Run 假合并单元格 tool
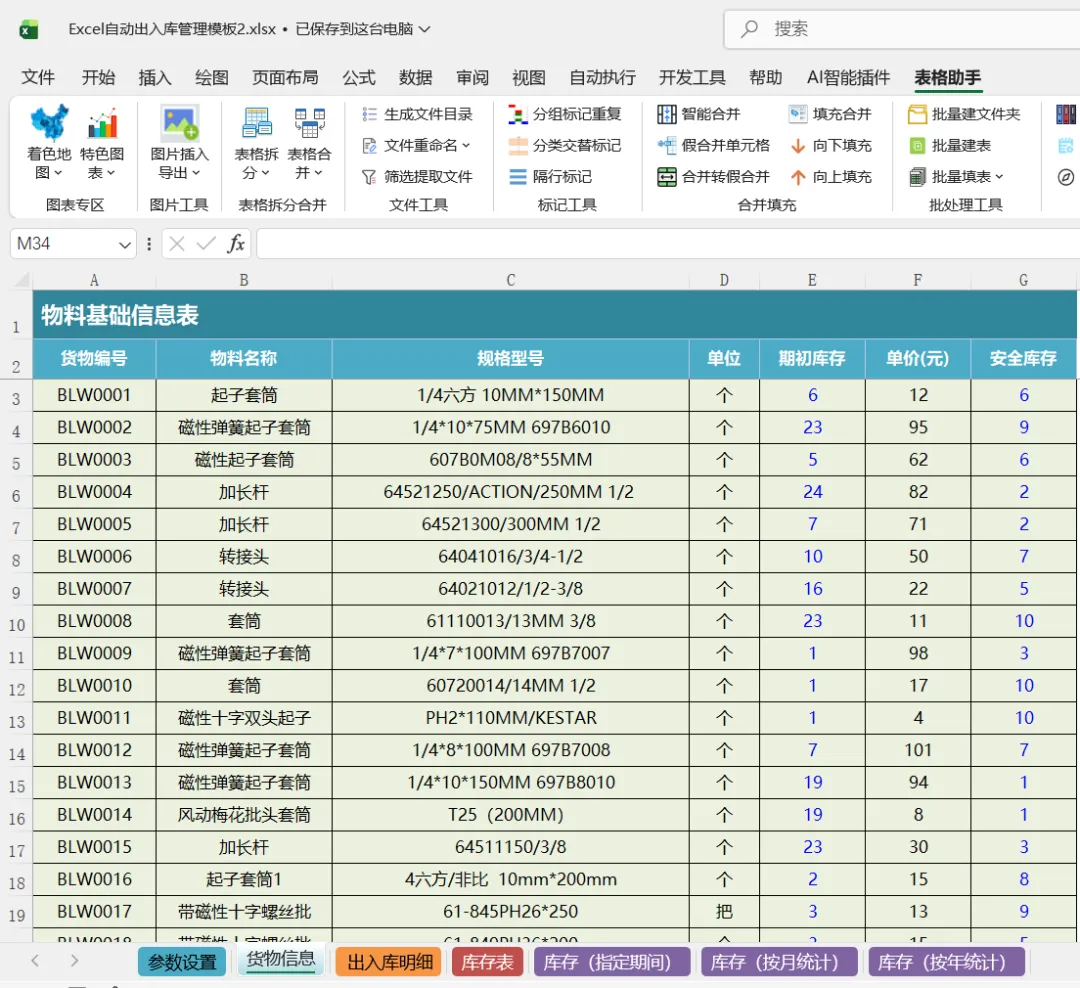 713,145
